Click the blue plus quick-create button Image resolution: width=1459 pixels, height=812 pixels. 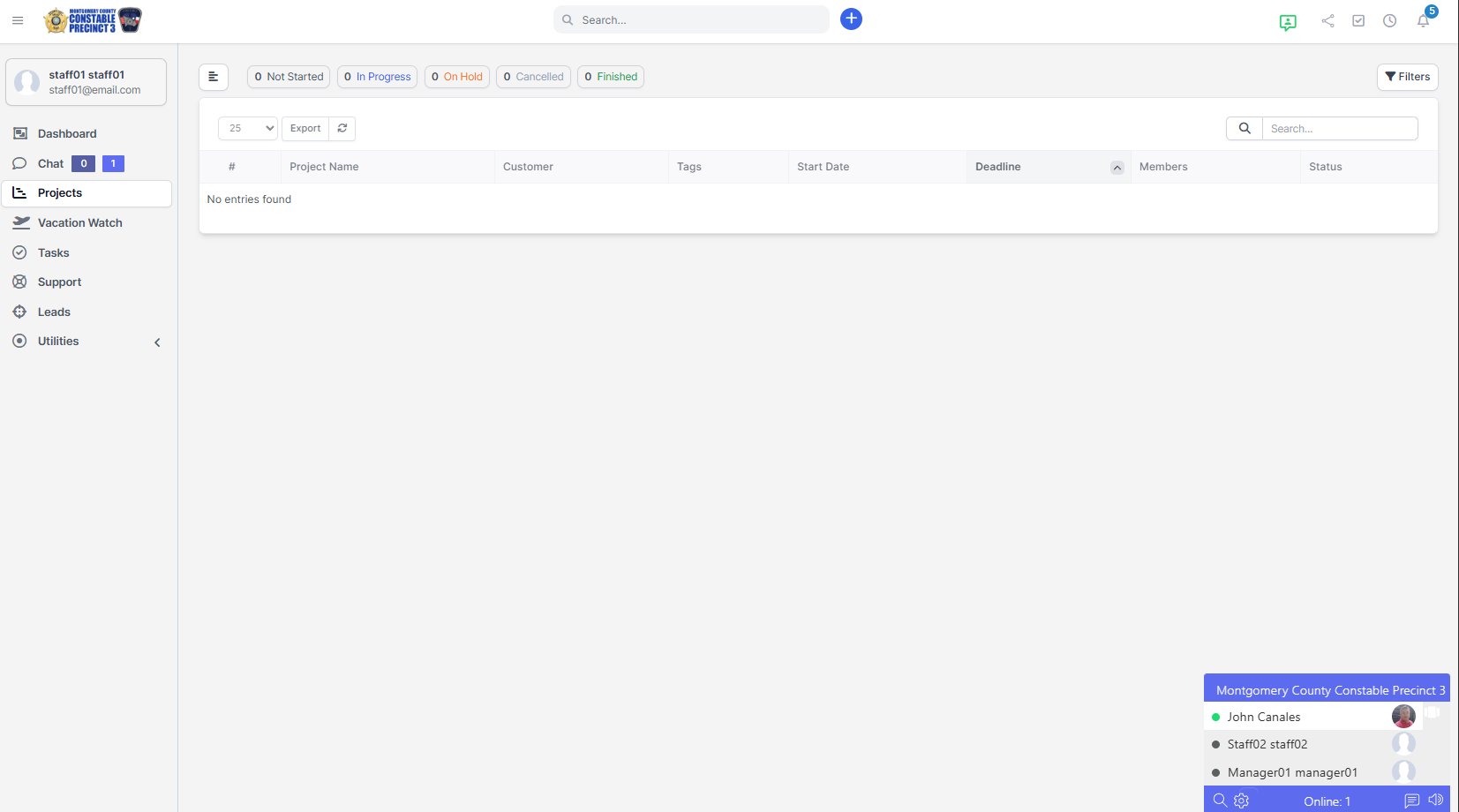(851, 19)
